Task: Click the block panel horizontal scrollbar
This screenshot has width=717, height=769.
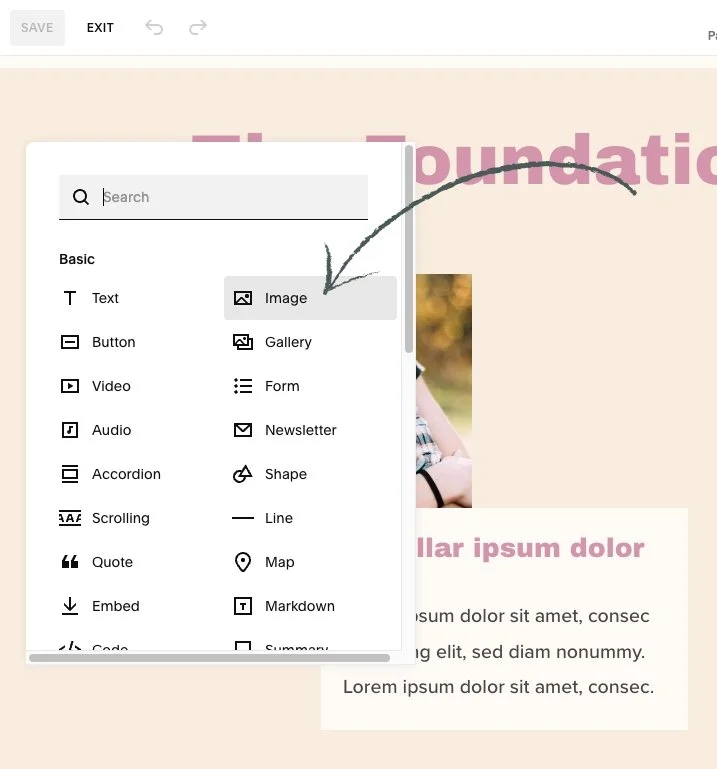Action: [209, 658]
